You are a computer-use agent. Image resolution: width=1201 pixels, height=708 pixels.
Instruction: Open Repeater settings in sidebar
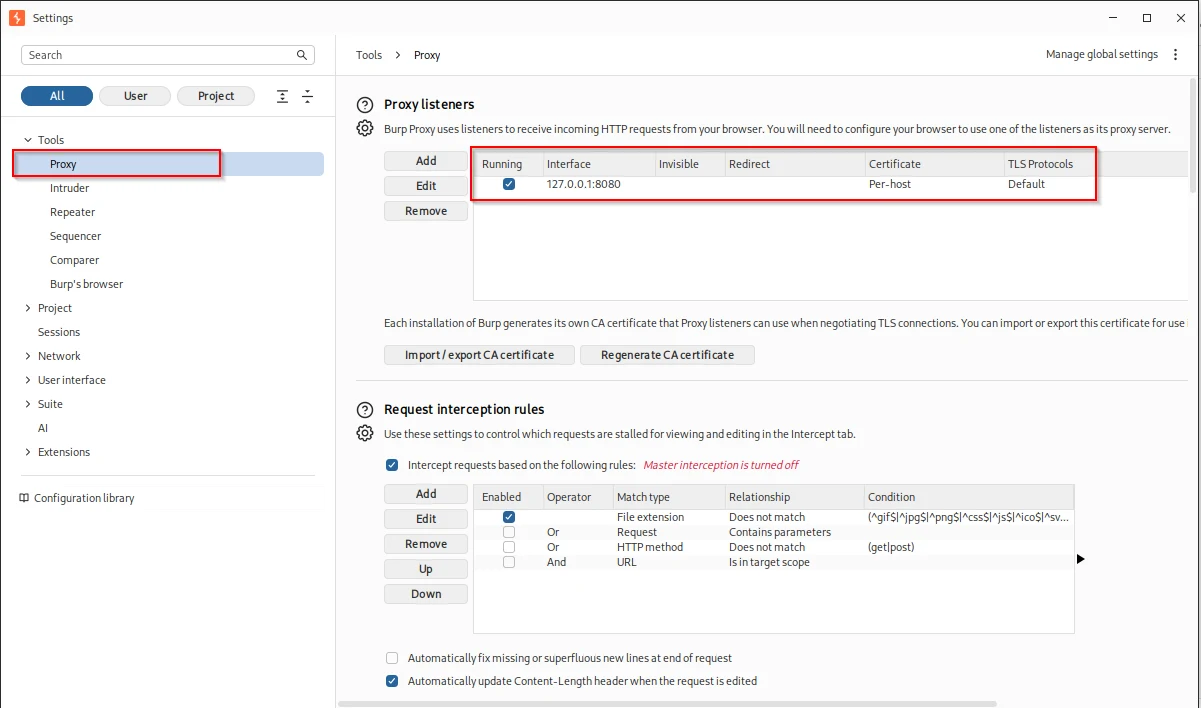click(73, 212)
